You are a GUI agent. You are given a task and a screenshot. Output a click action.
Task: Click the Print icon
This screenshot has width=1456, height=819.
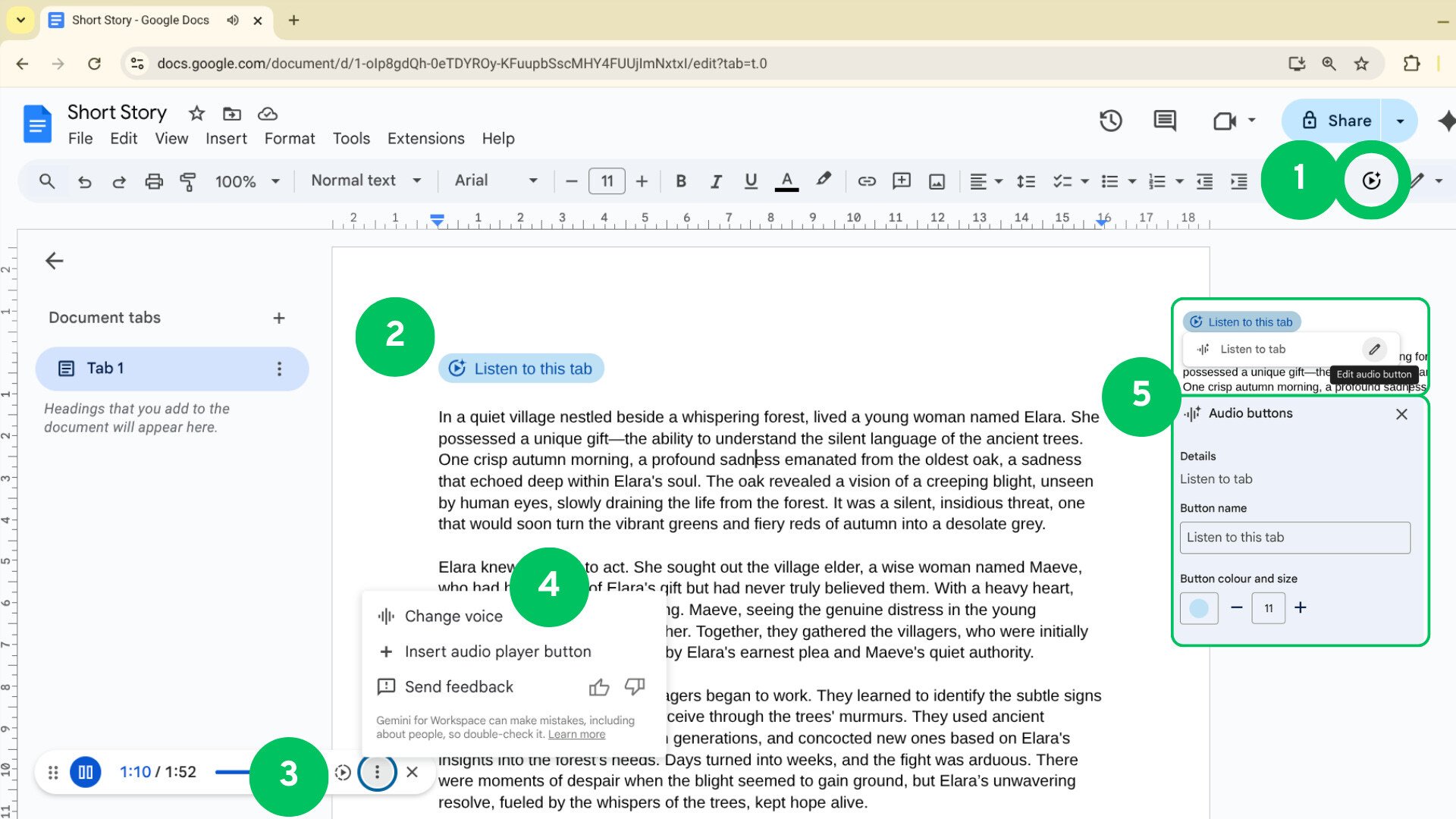[154, 181]
